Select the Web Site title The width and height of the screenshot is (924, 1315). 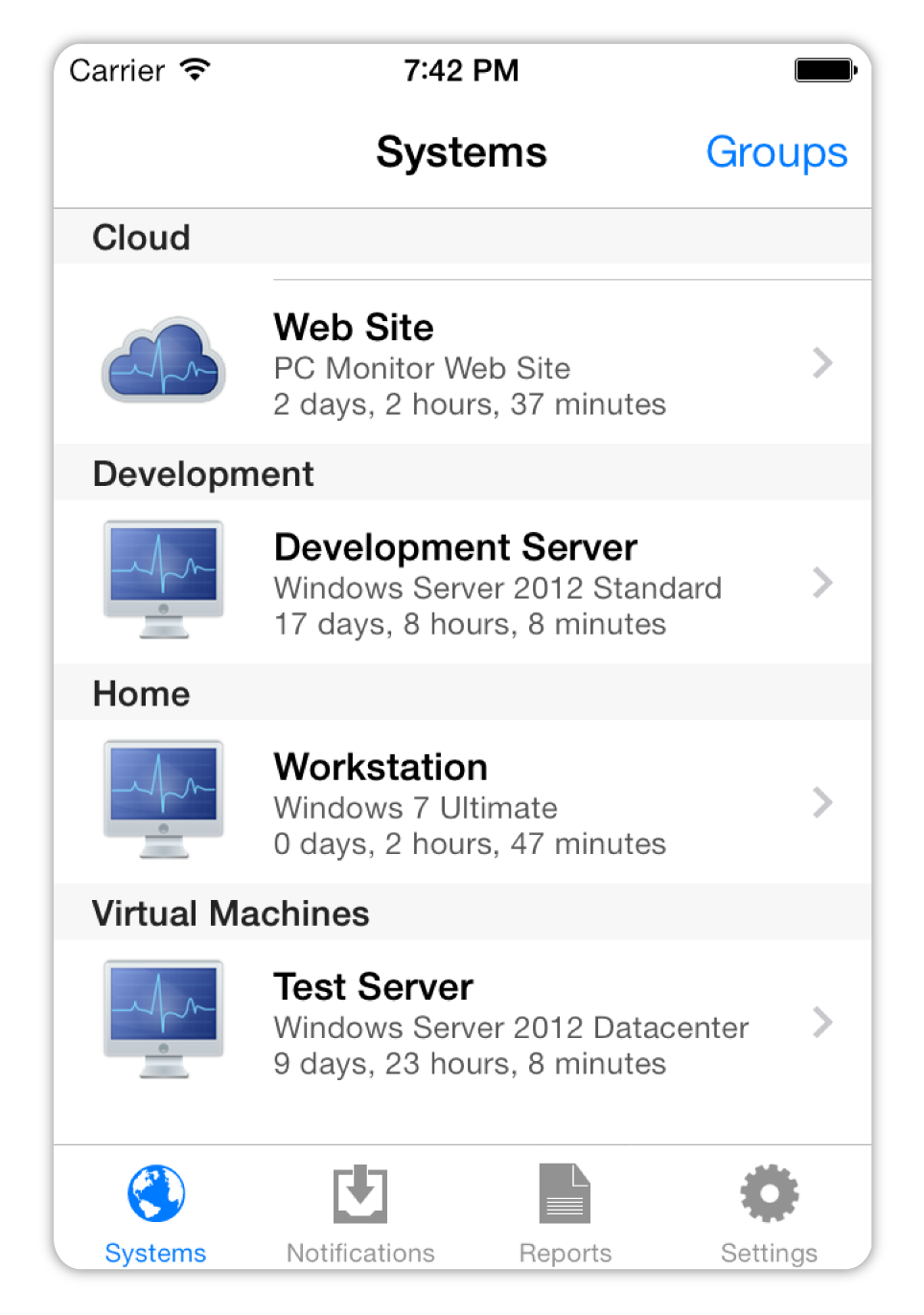click(x=354, y=328)
